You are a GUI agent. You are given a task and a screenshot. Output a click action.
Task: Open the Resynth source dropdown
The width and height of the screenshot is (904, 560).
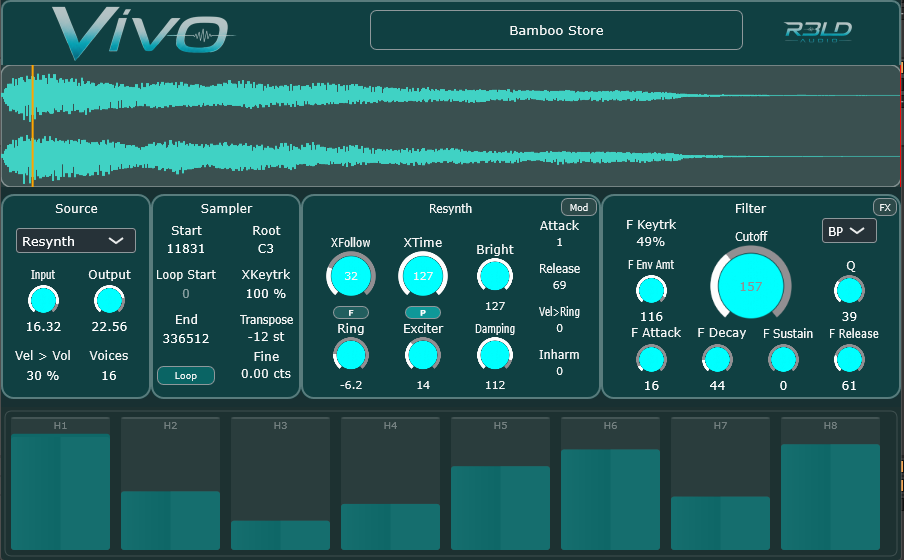(x=76, y=241)
